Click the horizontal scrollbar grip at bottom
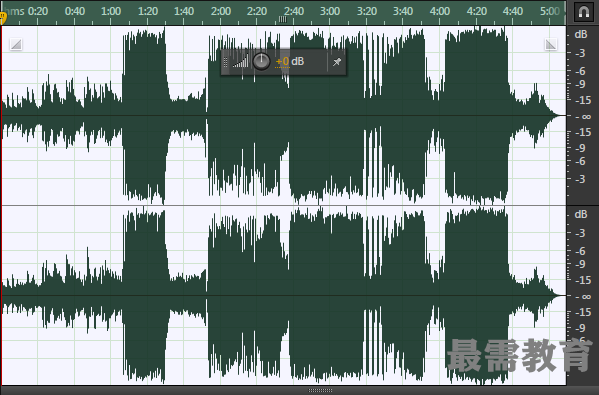This screenshot has width=599, height=395. pos(320,390)
